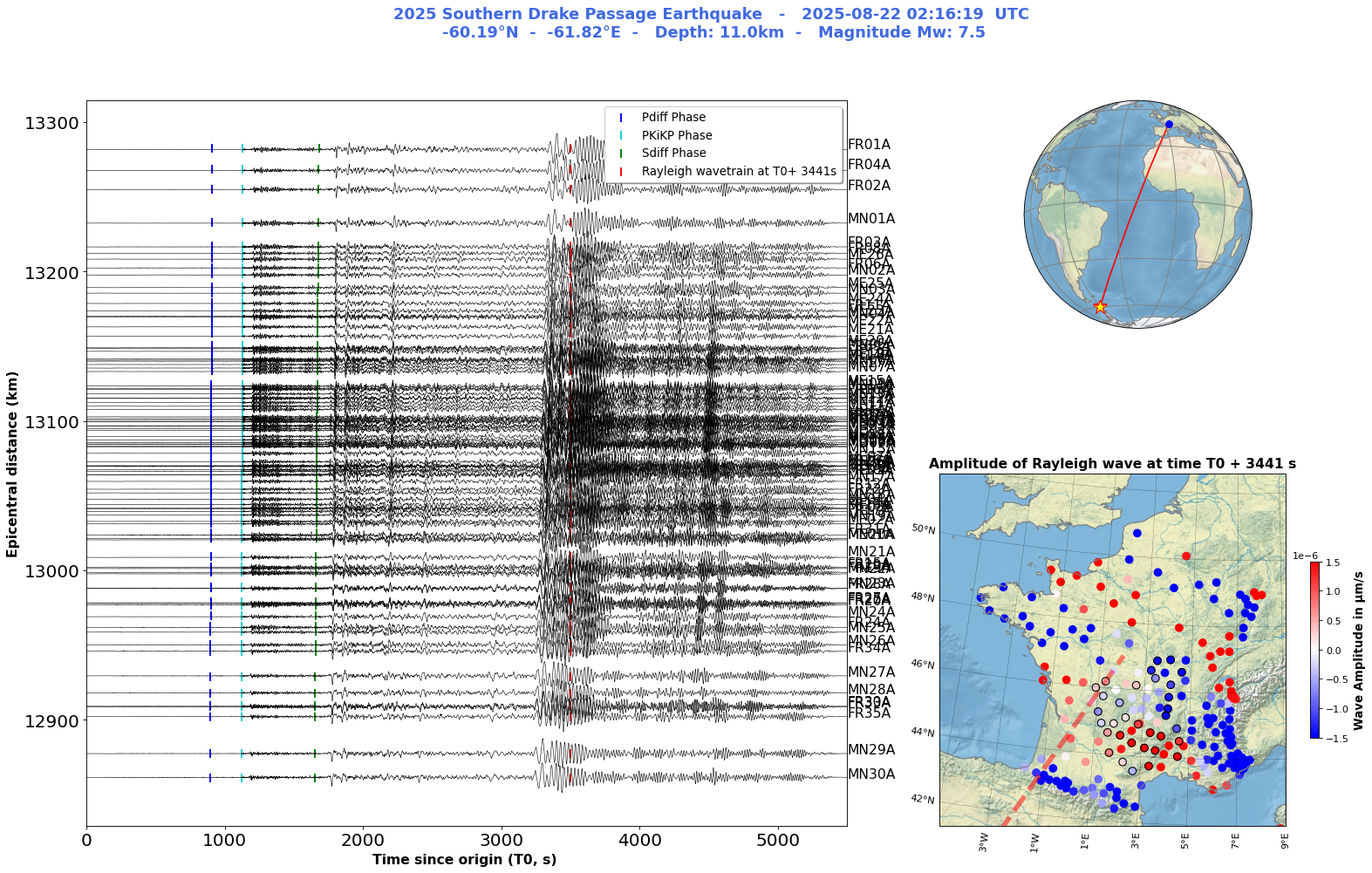Image resolution: width=1372 pixels, height=873 pixels.
Task: Click the yellow star epicenter on the globe
Action: 1100,306
